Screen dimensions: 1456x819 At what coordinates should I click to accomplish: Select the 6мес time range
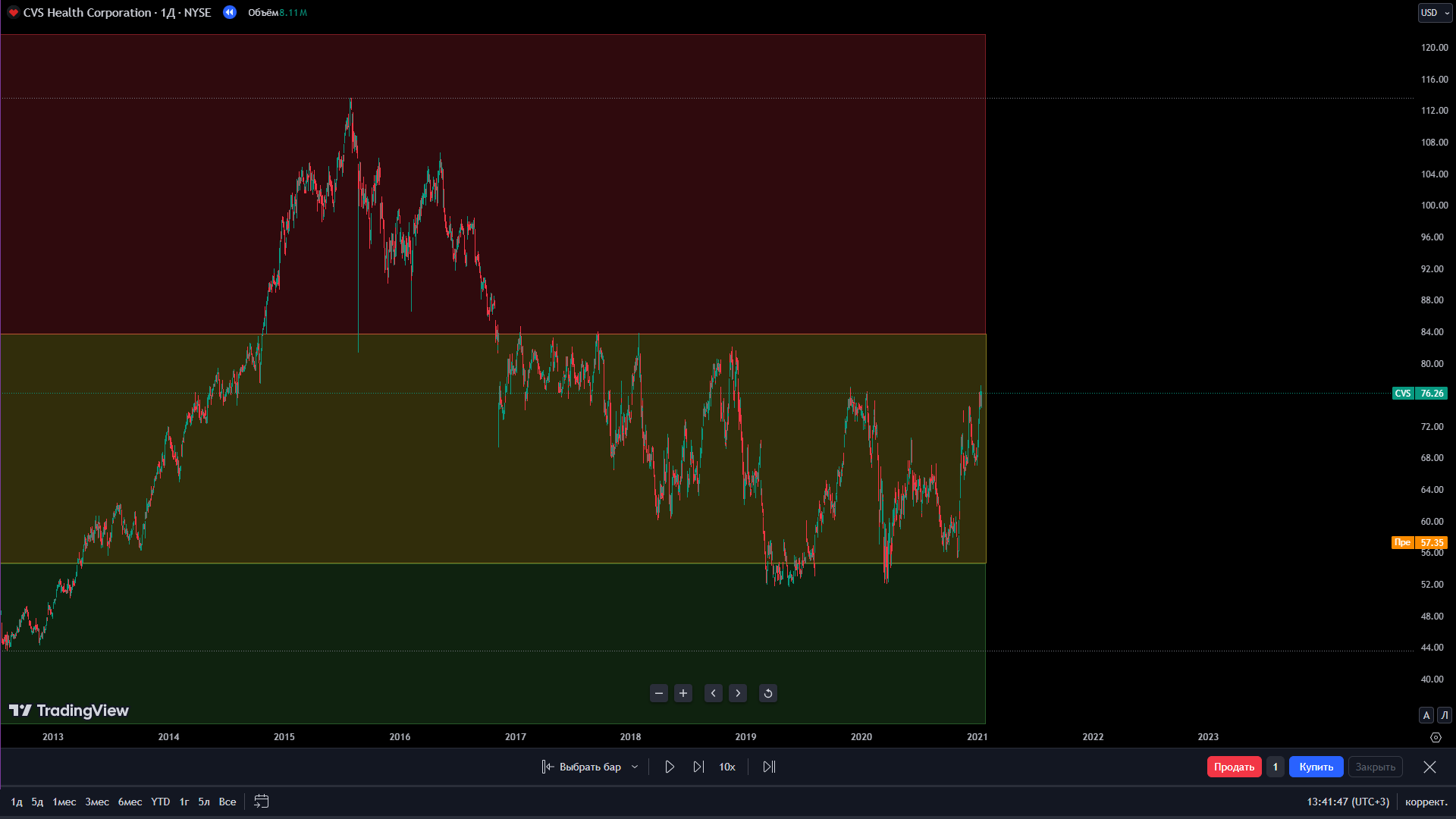130,802
